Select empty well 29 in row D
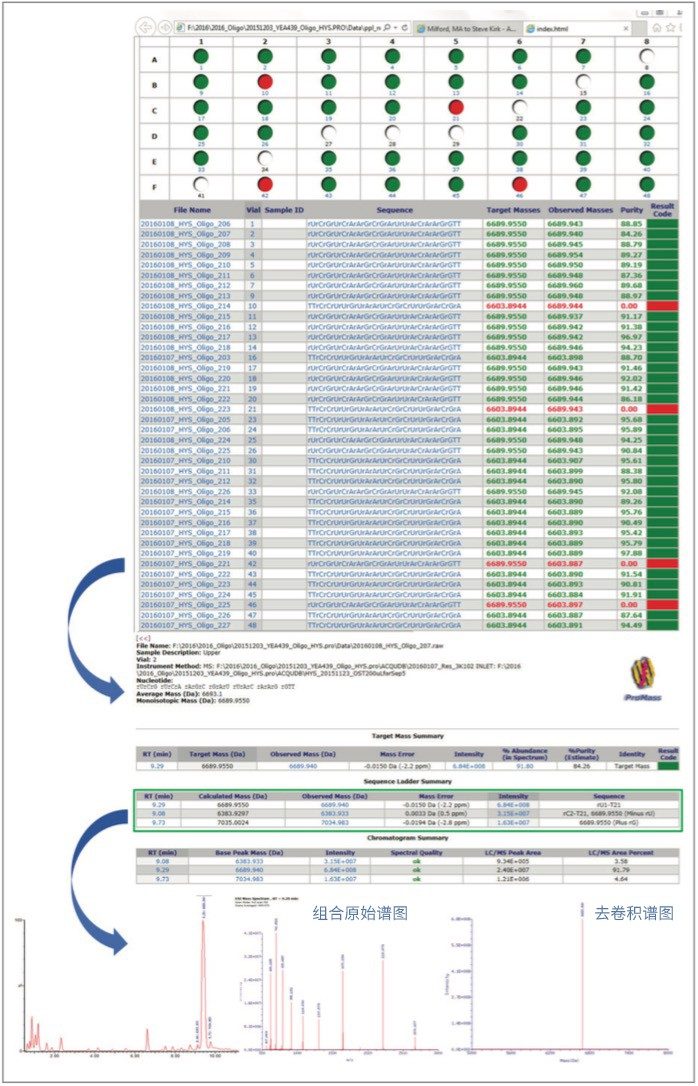The height and width of the screenshot is (1086, 698). pyautogui.click(x=456, y=132)
